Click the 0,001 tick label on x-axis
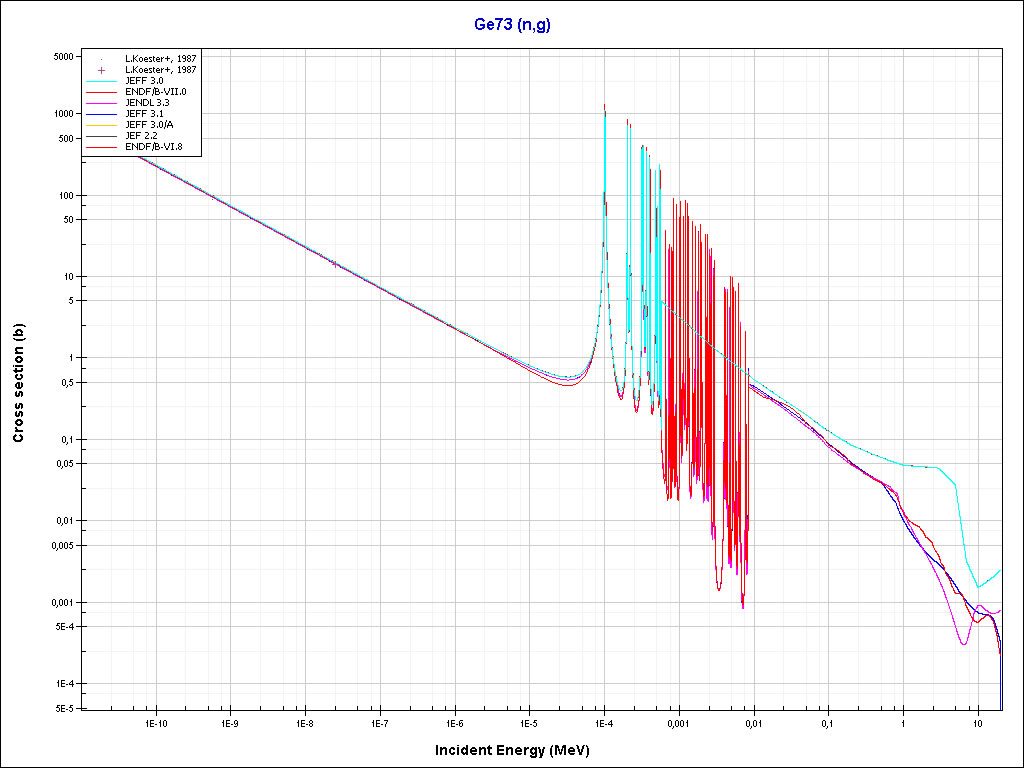 coord(678,722)
